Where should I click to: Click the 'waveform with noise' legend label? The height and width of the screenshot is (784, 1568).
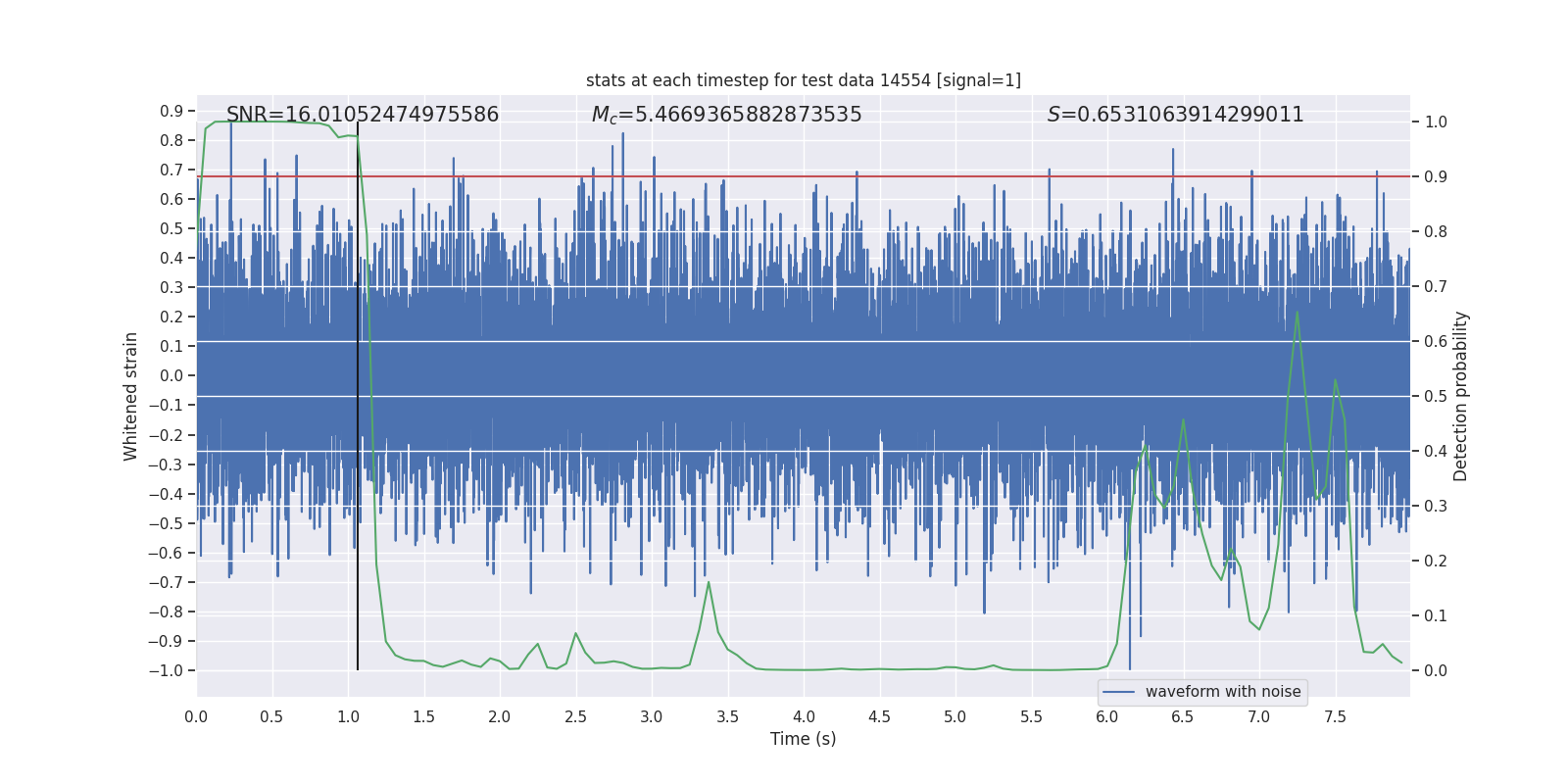1223,692
